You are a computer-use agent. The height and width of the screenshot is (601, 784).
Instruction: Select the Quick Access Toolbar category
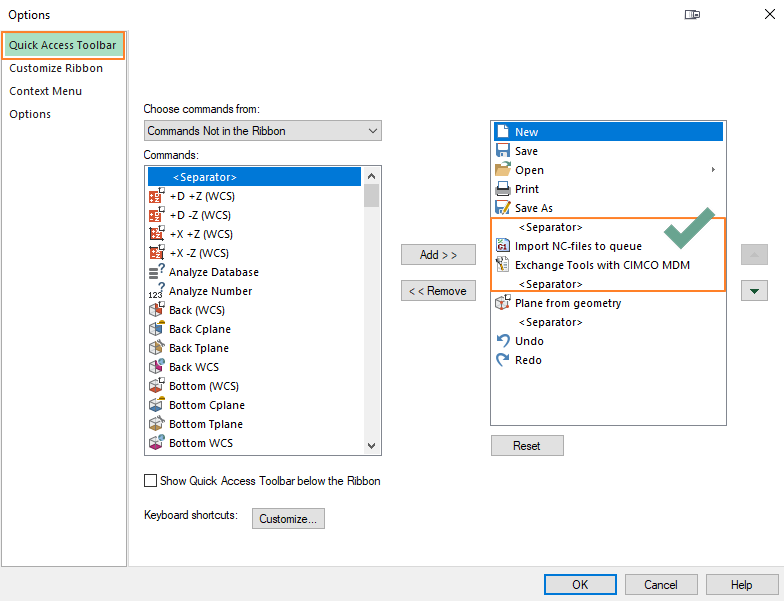click(63, 45)
